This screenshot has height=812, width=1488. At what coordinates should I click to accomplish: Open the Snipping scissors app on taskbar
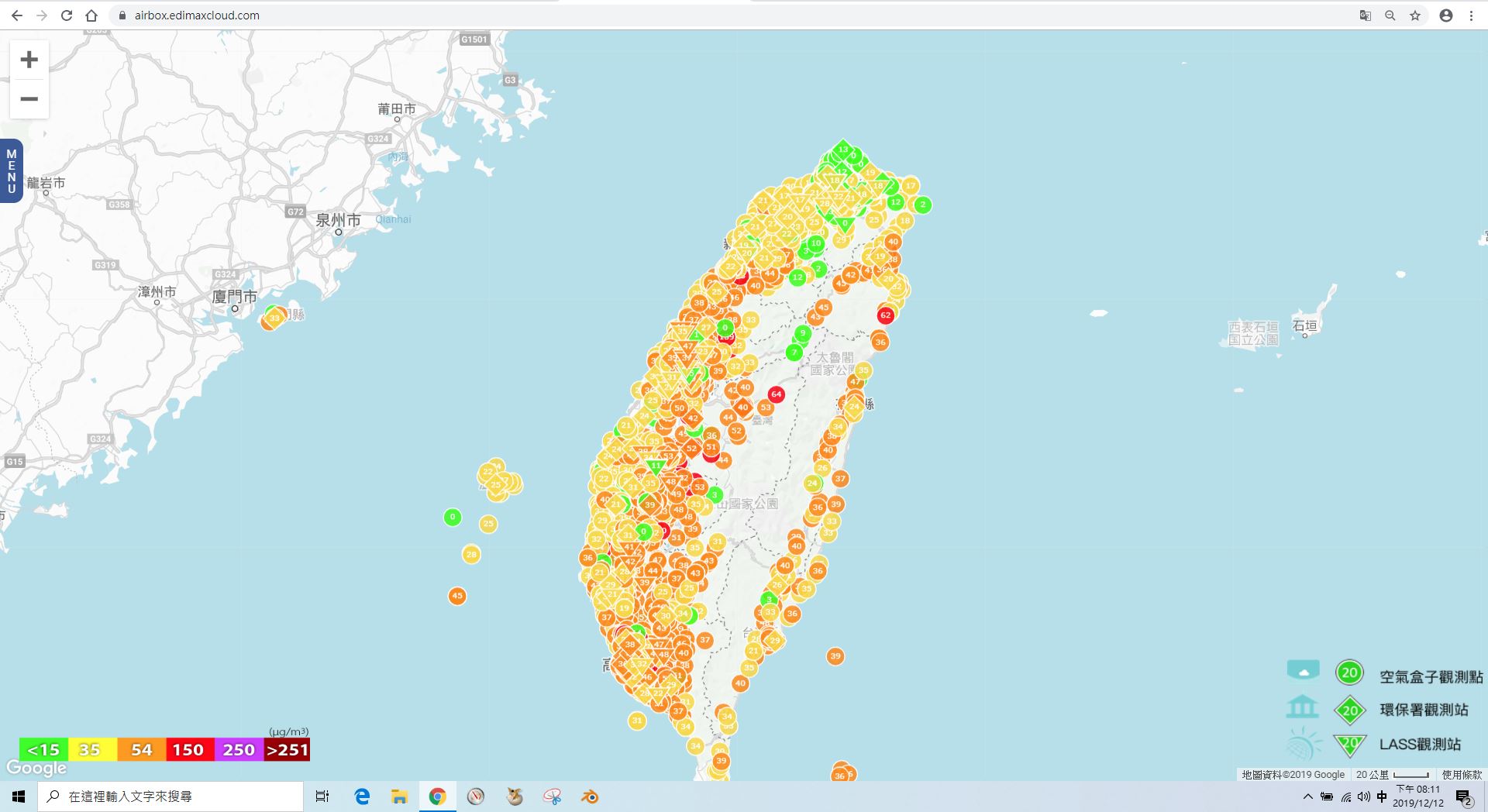pyautogui.click(x=552, y=797)
